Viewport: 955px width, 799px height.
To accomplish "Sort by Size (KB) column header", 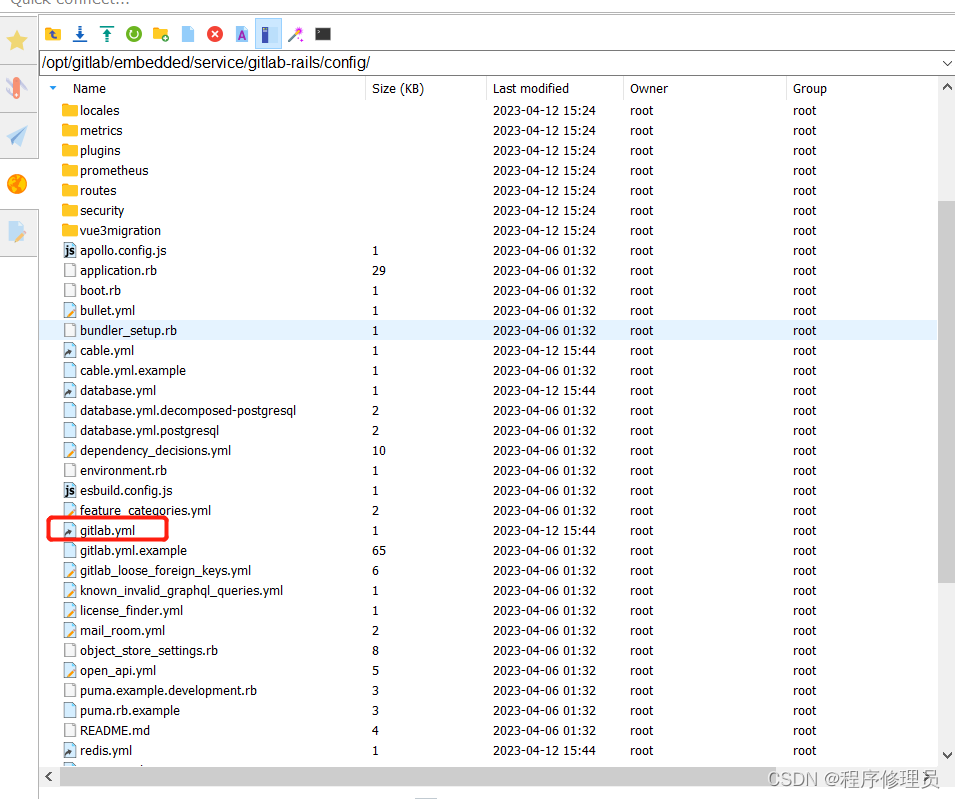I will tap(398, 89).
